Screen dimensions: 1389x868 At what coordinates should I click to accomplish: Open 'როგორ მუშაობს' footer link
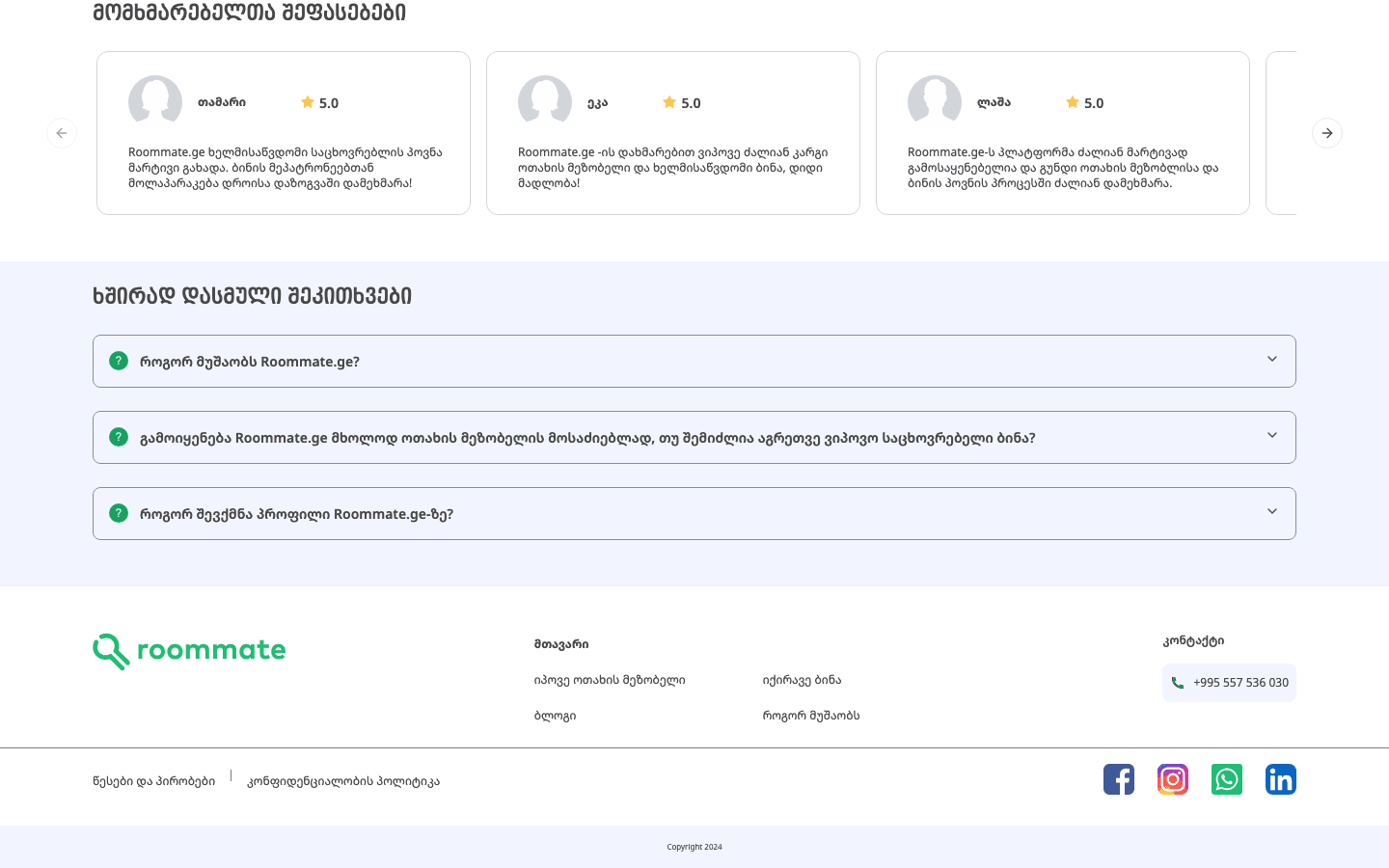point(810,716)
